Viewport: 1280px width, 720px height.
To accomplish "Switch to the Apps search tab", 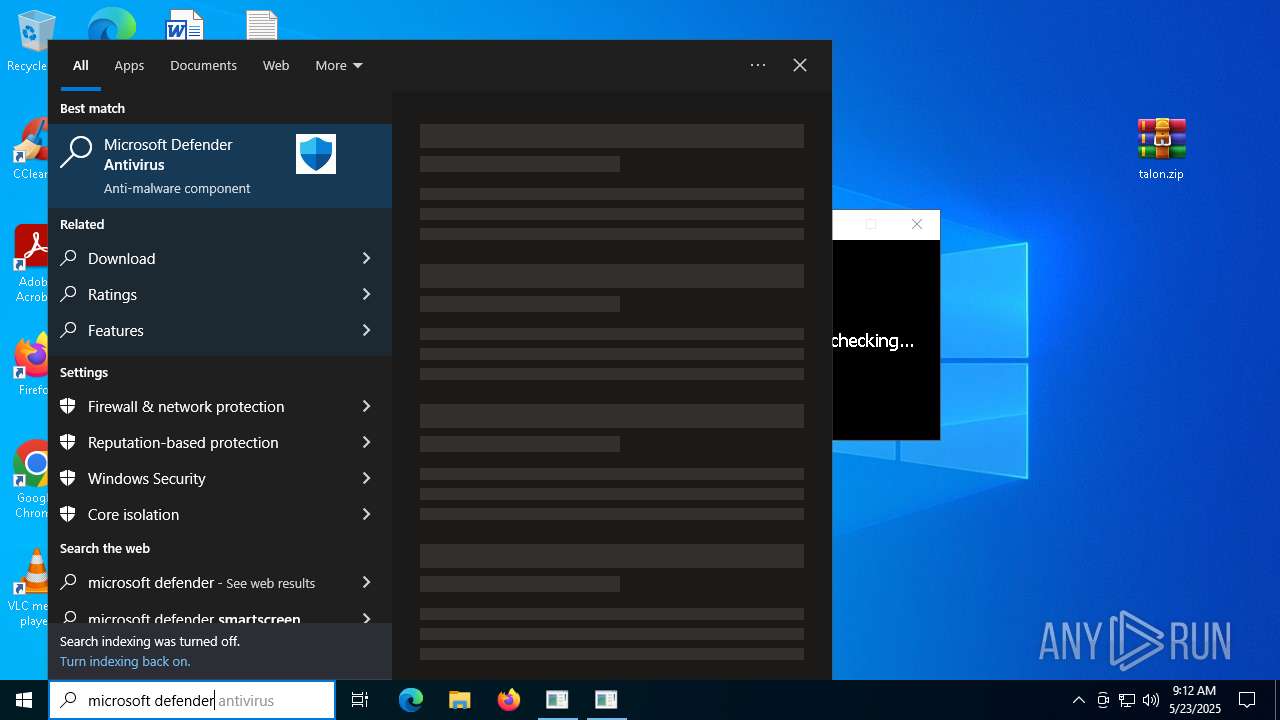I will coord(129,65).
